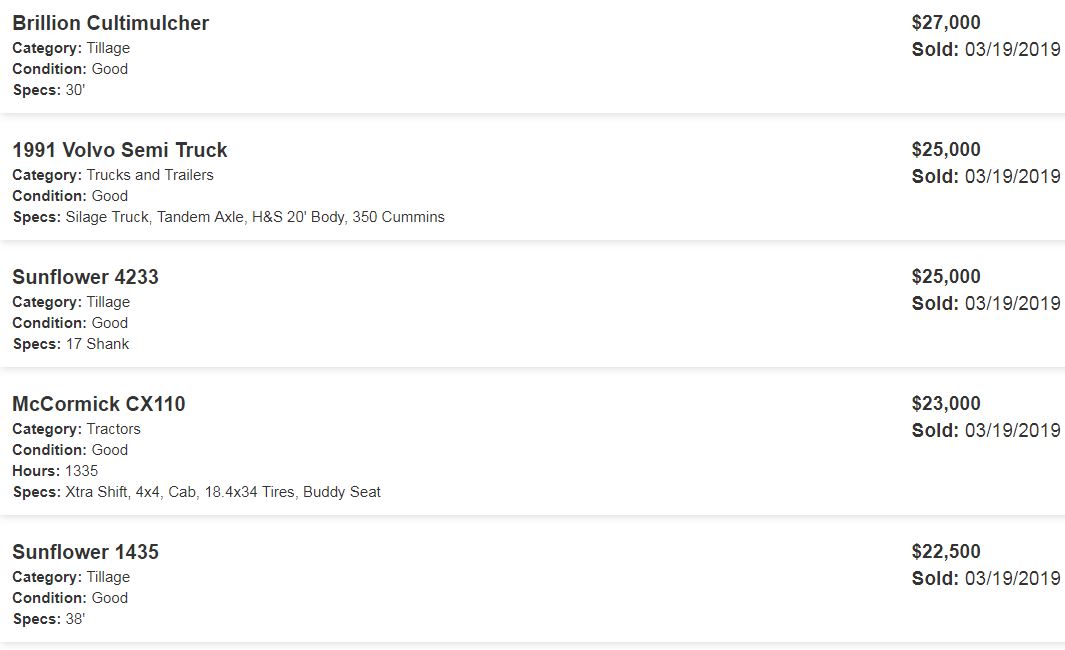1065x650 pixels.
Task: Click the Tractors category text
Action: 113,429
